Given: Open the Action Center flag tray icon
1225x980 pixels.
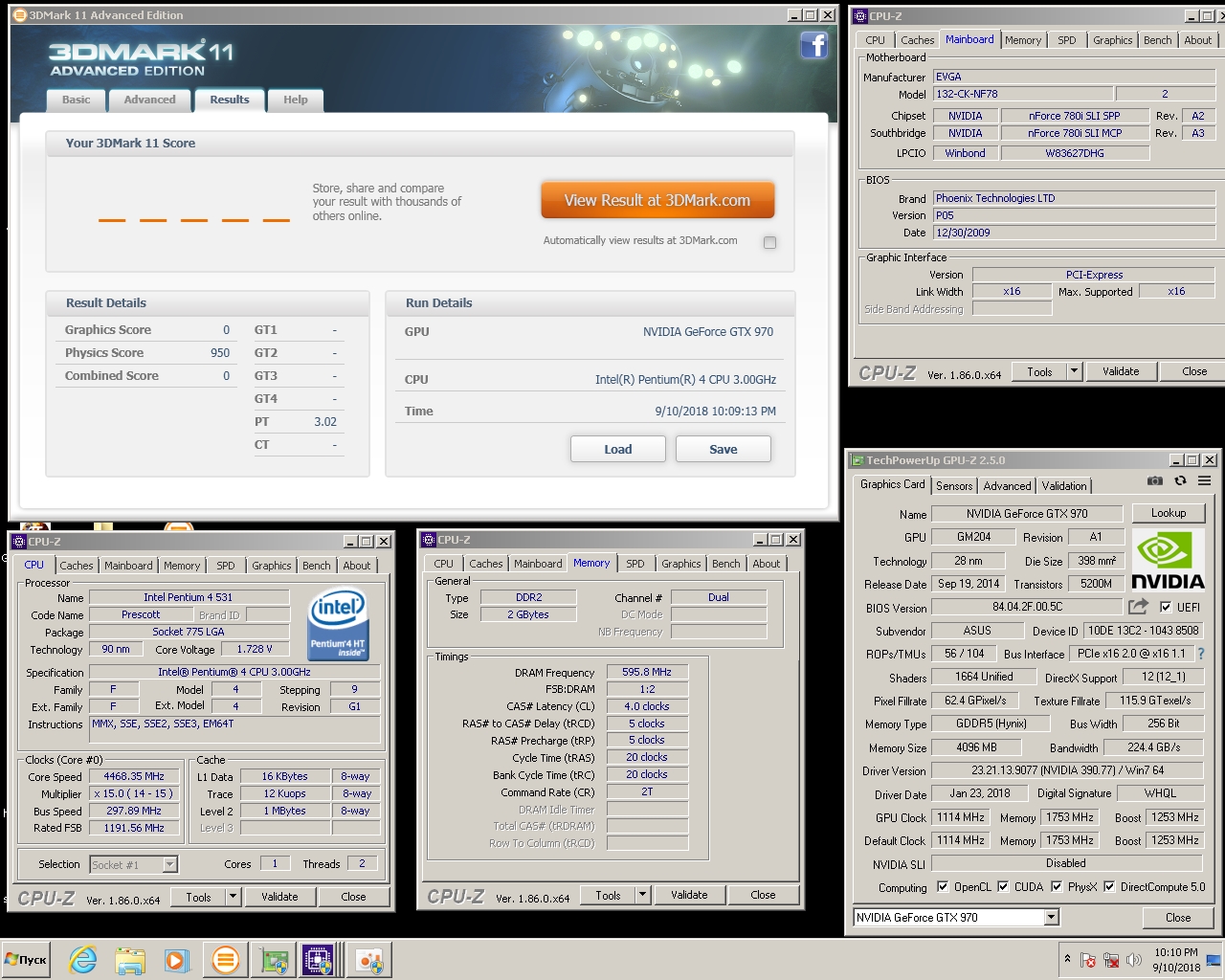Looking at the screenshot, I should pos(1088,960).
